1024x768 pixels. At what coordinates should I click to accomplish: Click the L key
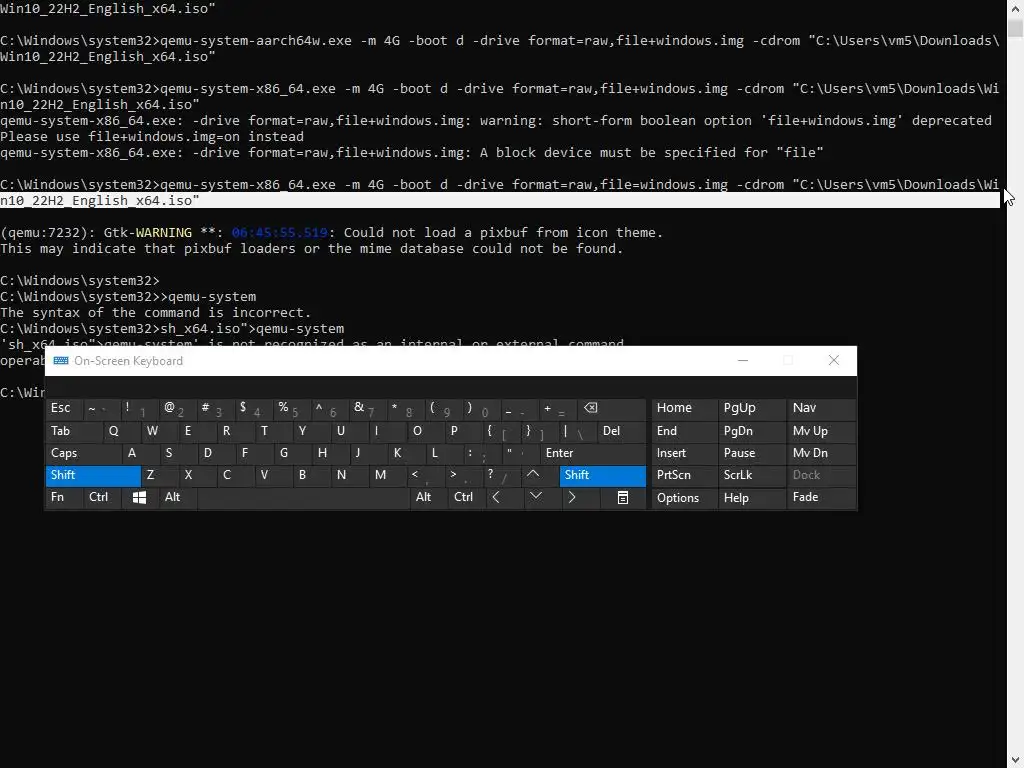click(443, 453)
